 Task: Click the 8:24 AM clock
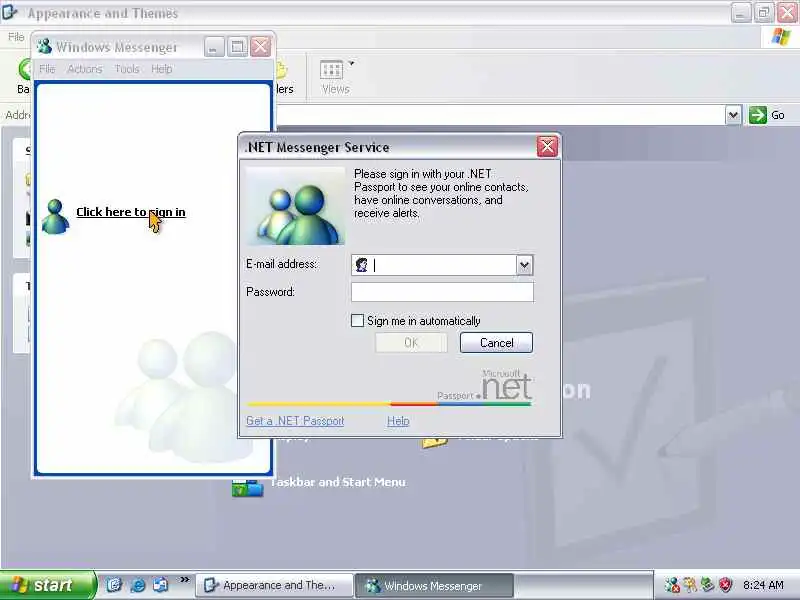pyautogui.click(x=763, y=585)
